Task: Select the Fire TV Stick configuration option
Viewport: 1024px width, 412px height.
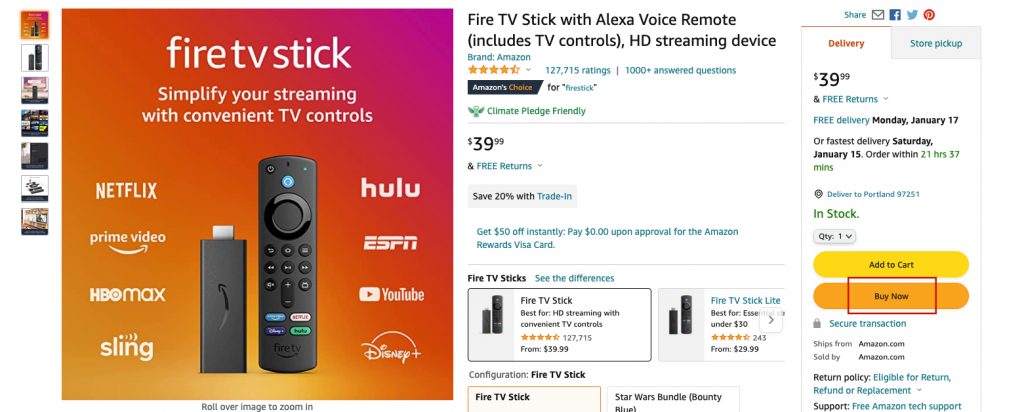Action: [x=534, y=399]
